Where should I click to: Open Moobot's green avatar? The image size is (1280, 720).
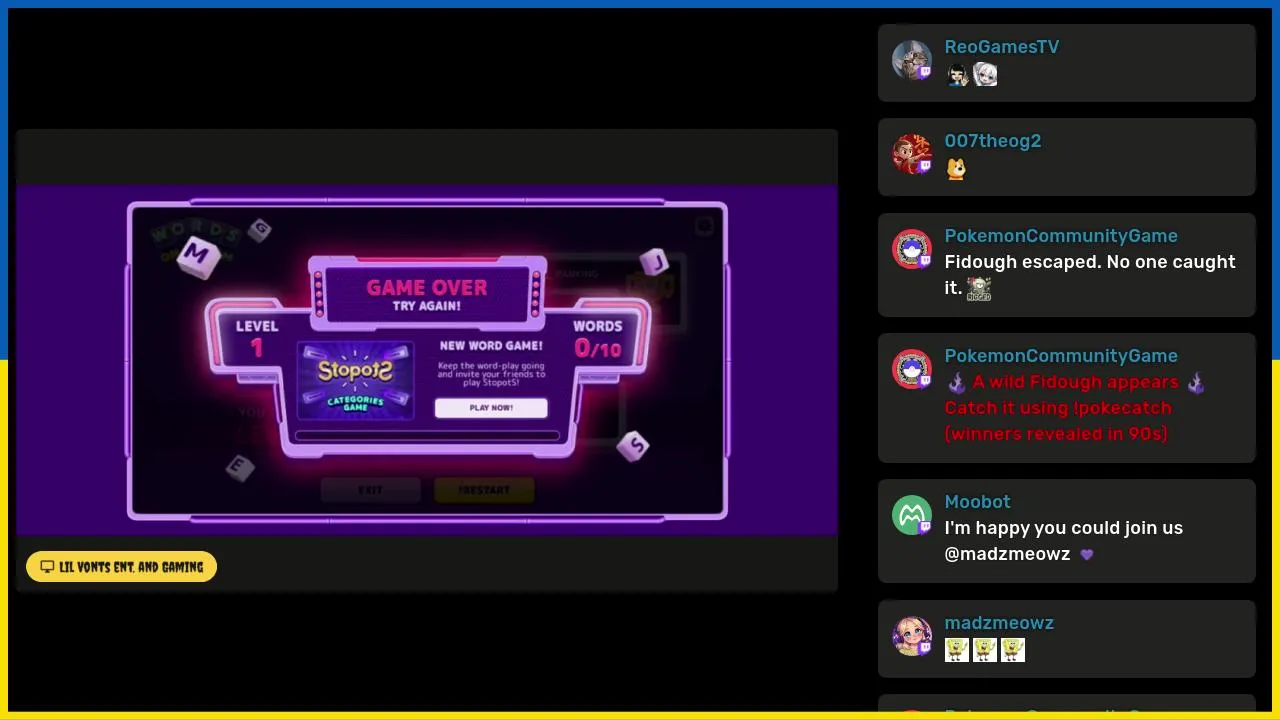[912, 515]
